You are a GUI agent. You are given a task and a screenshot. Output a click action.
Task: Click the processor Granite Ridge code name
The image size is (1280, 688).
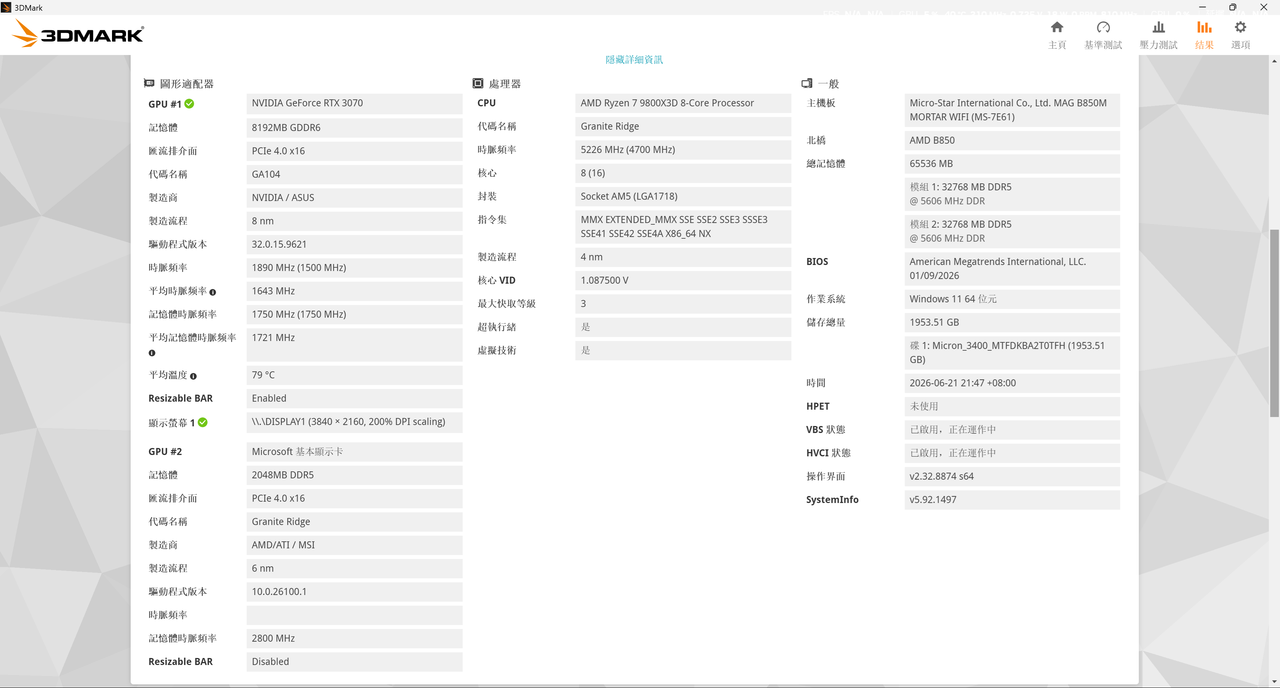[683, 126]
